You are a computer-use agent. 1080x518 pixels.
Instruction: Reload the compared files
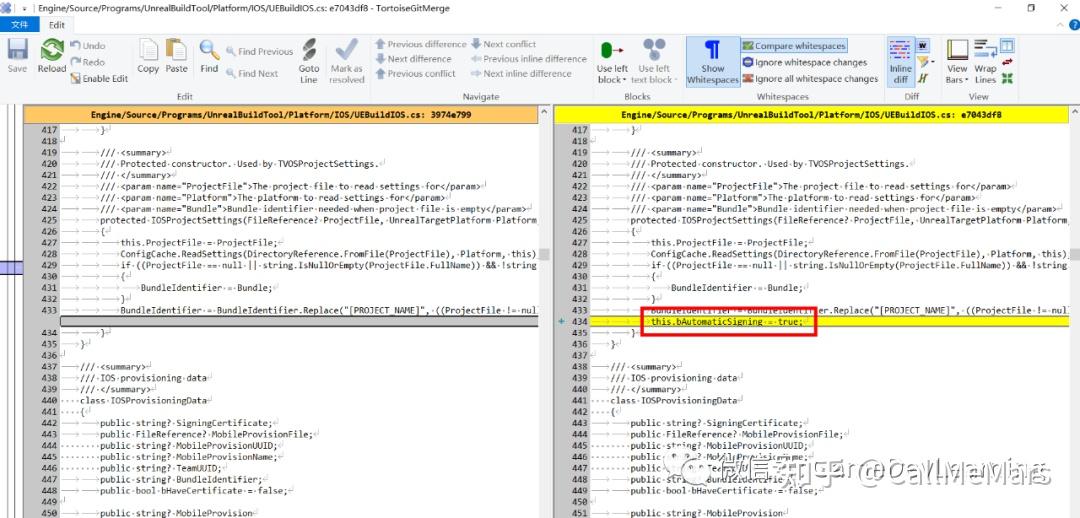(x=52, y=55)
